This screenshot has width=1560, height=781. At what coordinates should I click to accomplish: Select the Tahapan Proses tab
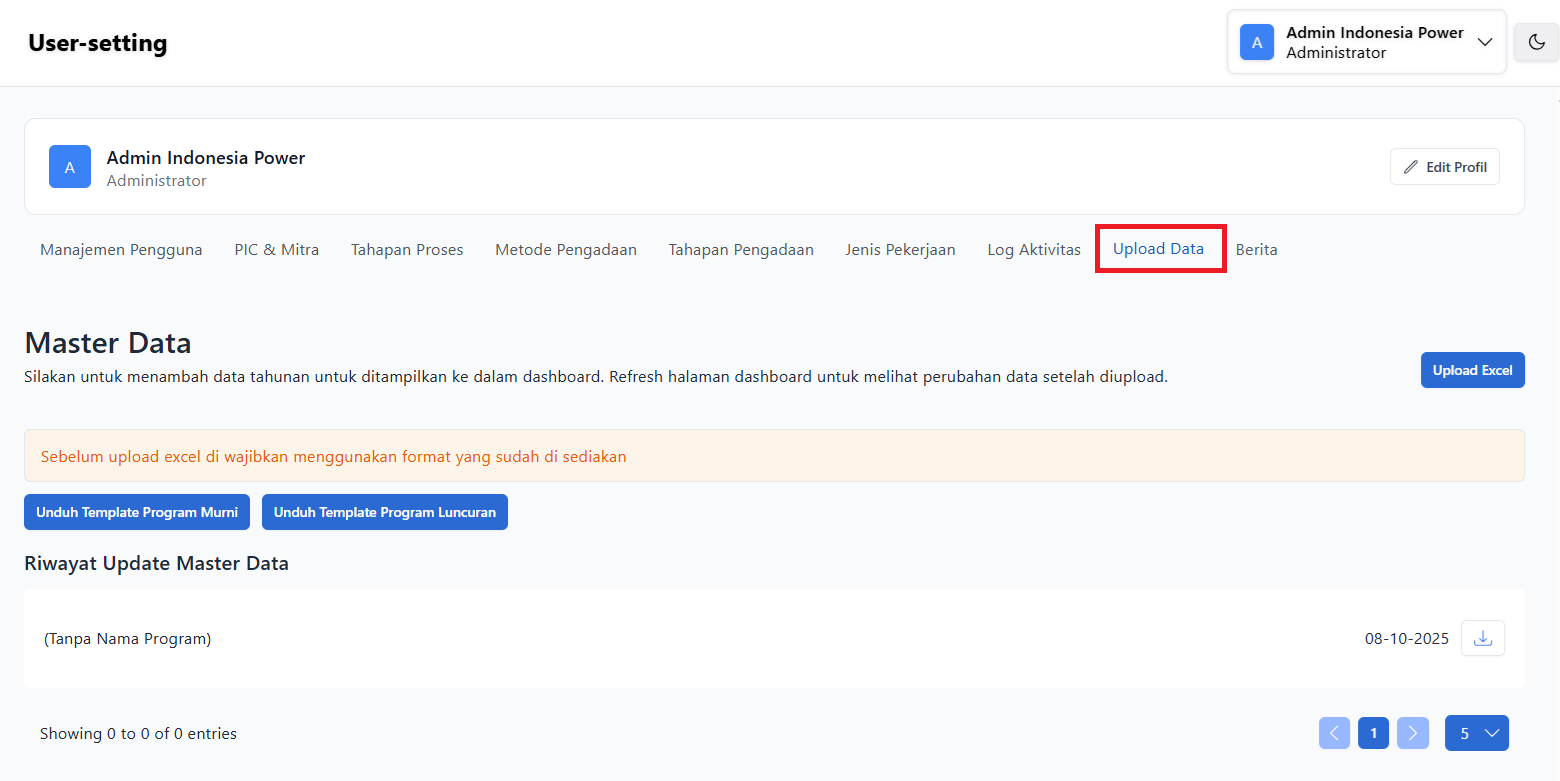coord(407,249)
